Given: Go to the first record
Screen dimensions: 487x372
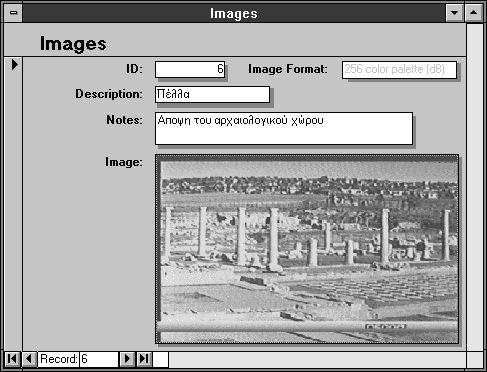Looking at the screenshot, I should click(x=12, y=359).
